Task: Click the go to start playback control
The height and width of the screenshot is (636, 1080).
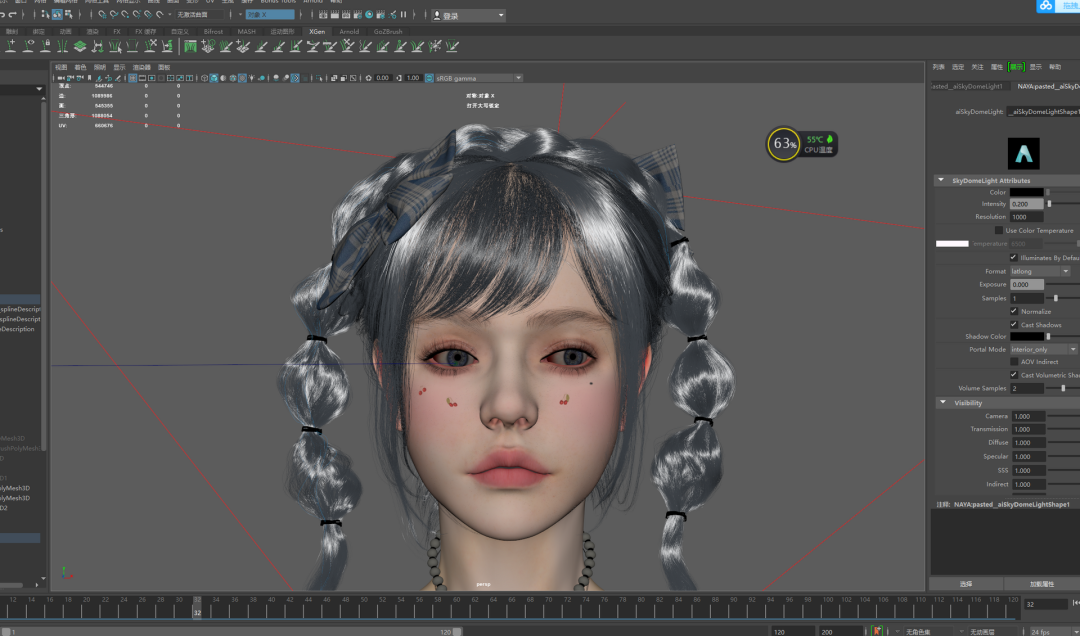Action: click(1076, 604)
